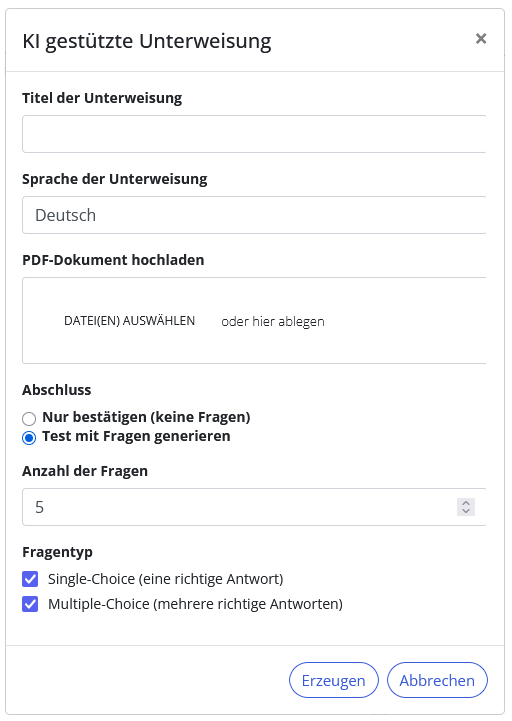This screenshot has width=512, height=721.
Task: Click the 'Nur bestätigen (keine Fragen)' label text
Action: pos(146,417)
